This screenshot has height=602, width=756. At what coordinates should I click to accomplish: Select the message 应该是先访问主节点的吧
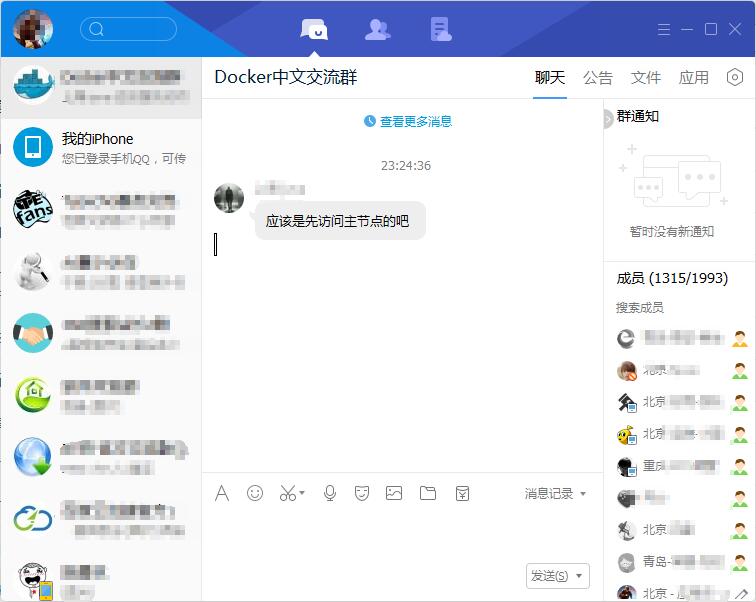340,221
